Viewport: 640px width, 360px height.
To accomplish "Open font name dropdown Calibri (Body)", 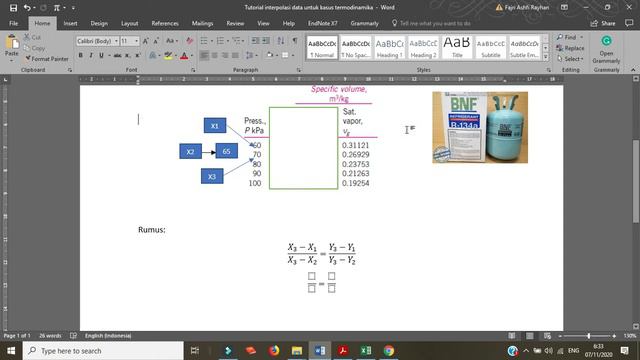I will [x=116, y=41].
